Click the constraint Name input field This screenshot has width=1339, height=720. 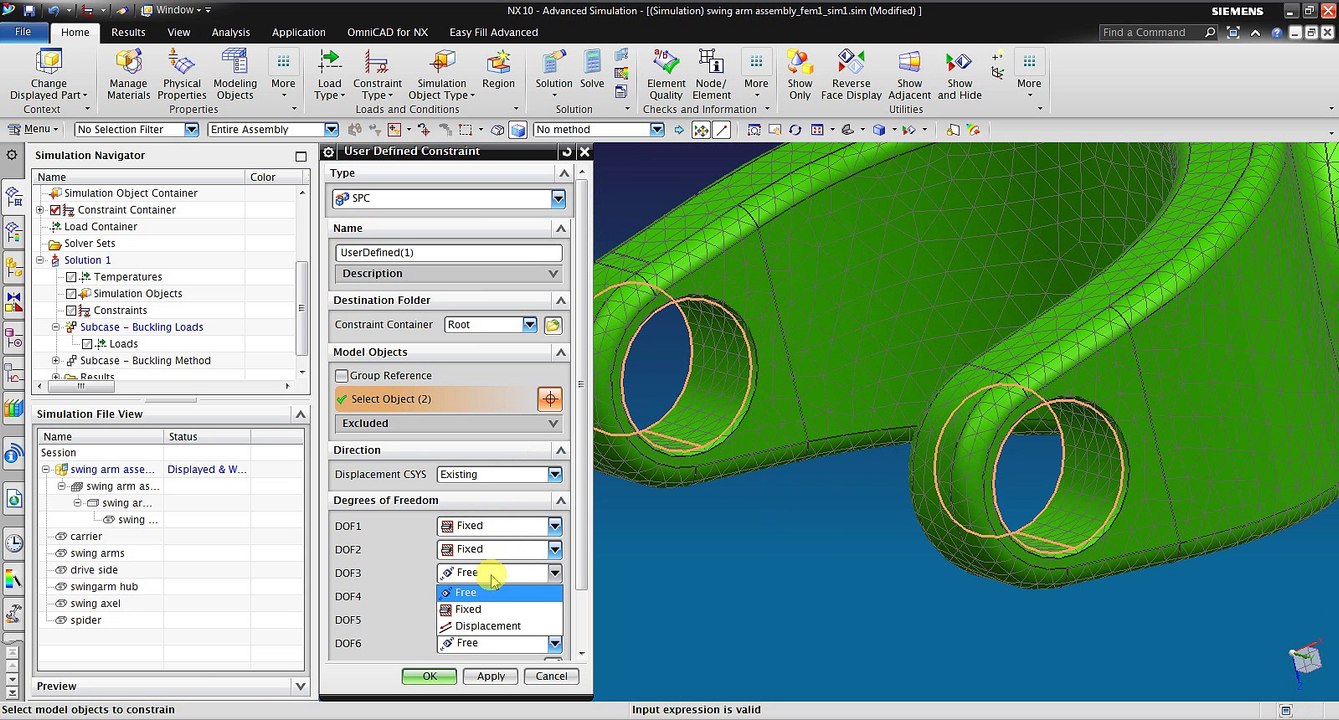click(x=448, y=253)
